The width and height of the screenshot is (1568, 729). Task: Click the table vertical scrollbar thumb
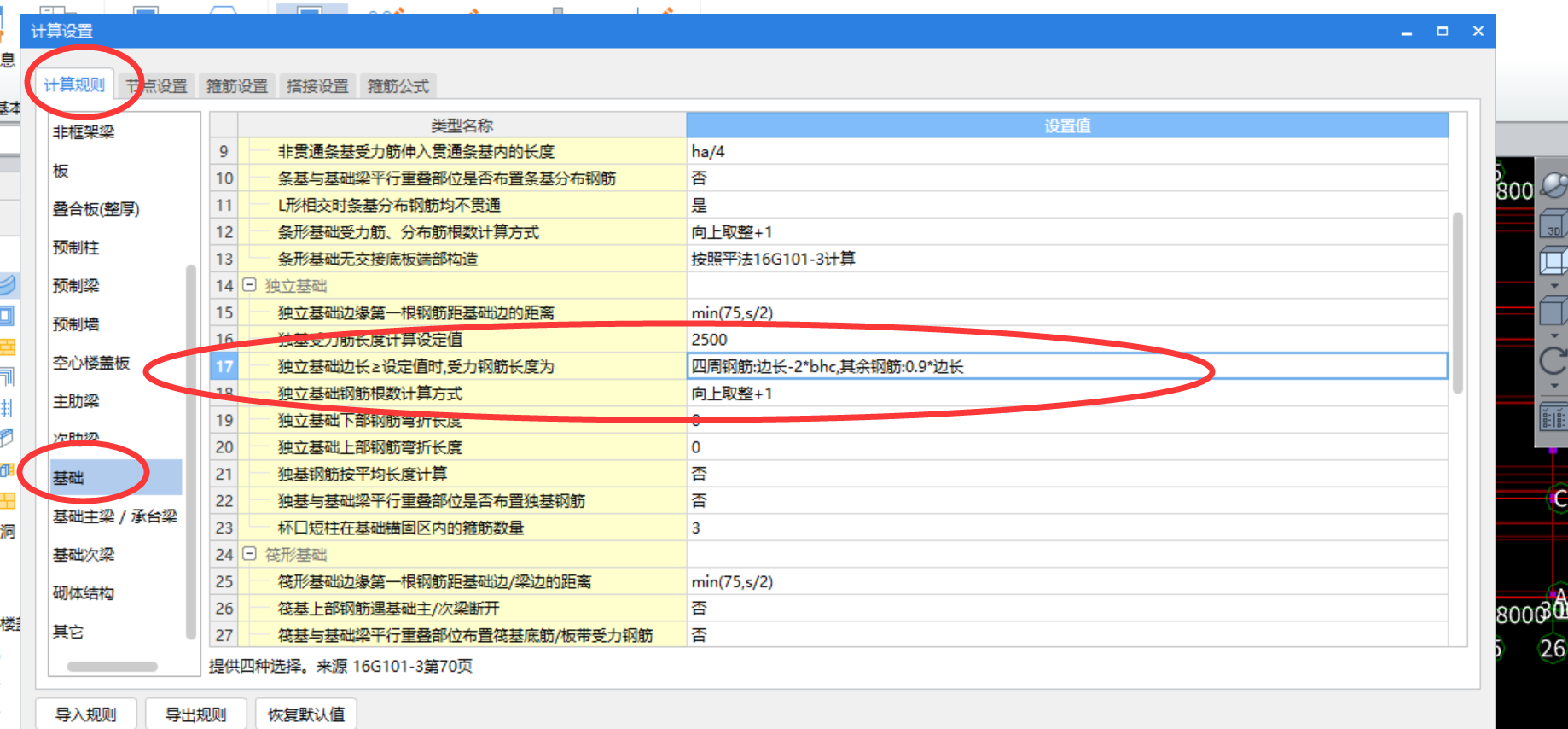tap(1458, 303)
